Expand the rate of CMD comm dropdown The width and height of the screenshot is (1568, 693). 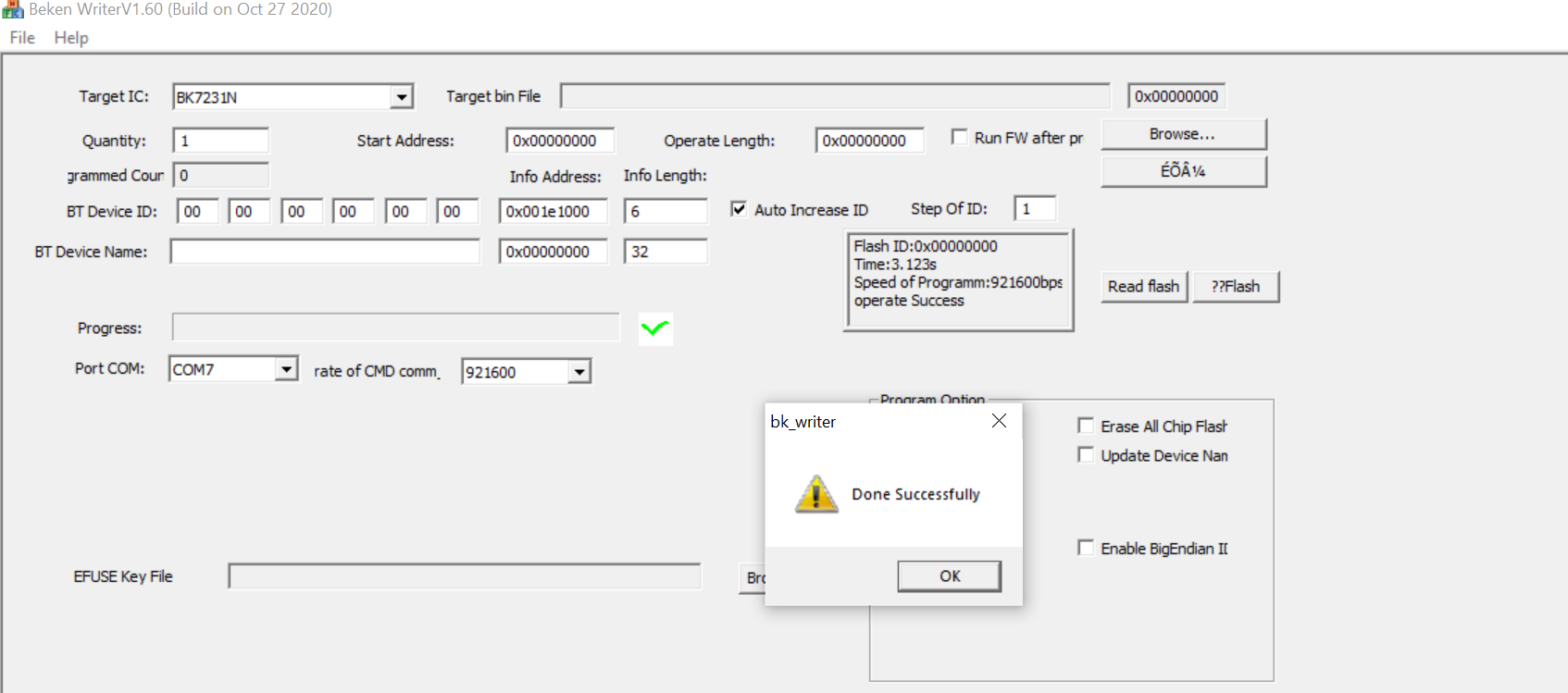[x=579, y=372]
